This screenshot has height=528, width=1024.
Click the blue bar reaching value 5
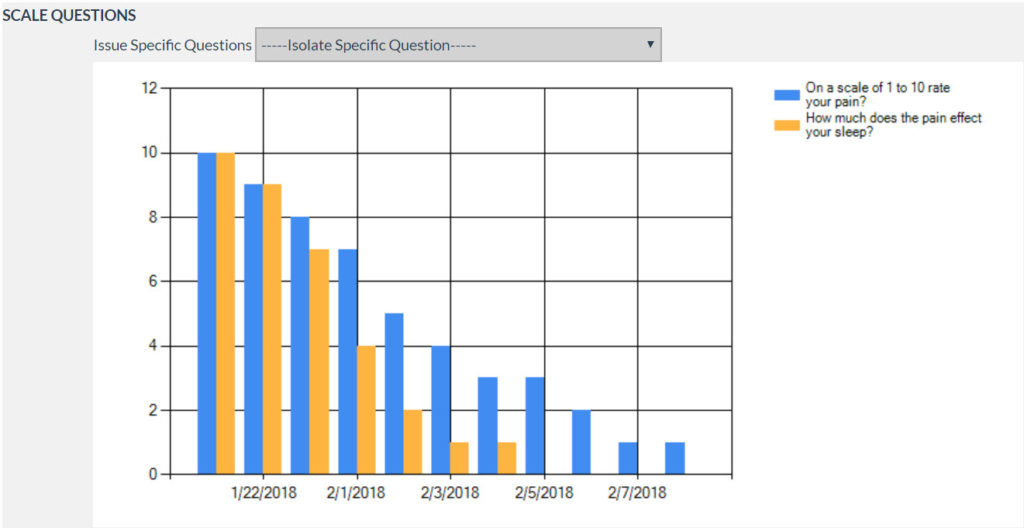tap(394, 393)
